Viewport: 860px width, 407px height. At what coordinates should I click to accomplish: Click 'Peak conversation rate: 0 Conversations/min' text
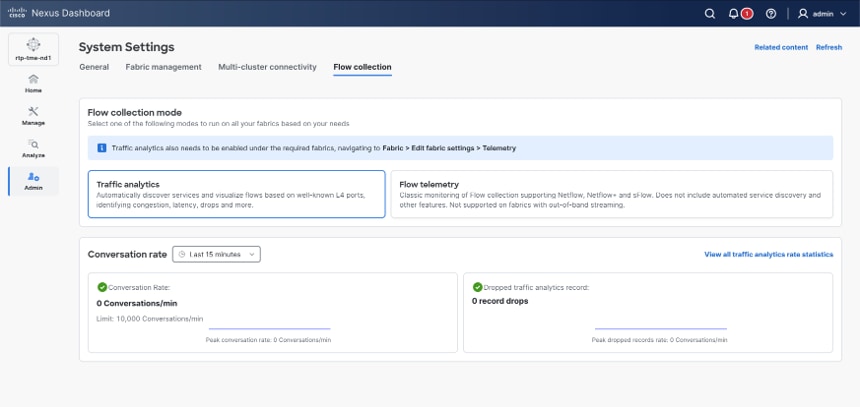268,340
